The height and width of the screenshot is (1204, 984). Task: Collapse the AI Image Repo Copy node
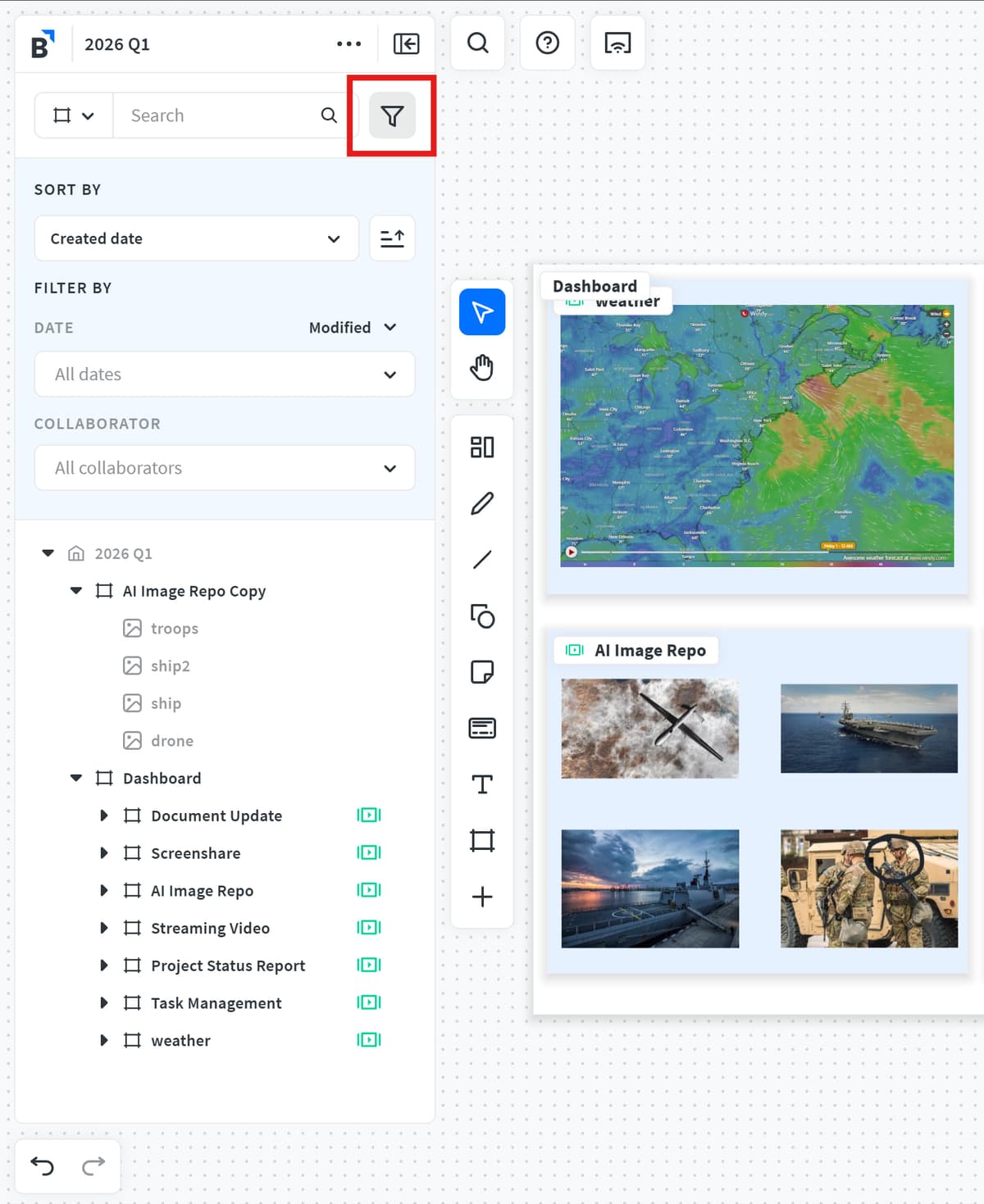pyautogui.click(x=76, y=591)
